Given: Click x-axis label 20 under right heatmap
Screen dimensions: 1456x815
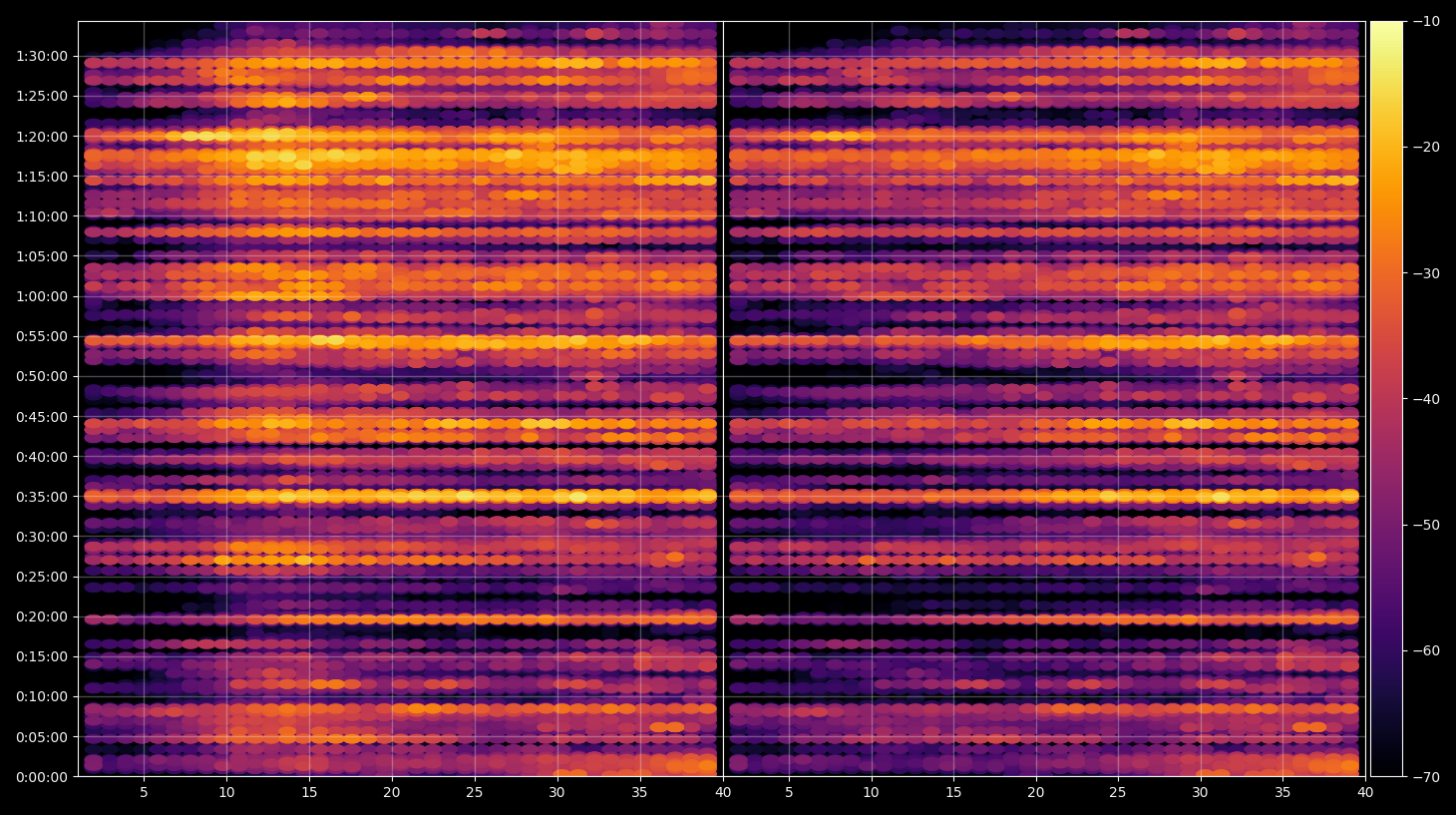Looking at the screenshot, I should [x=1036, y=793].
